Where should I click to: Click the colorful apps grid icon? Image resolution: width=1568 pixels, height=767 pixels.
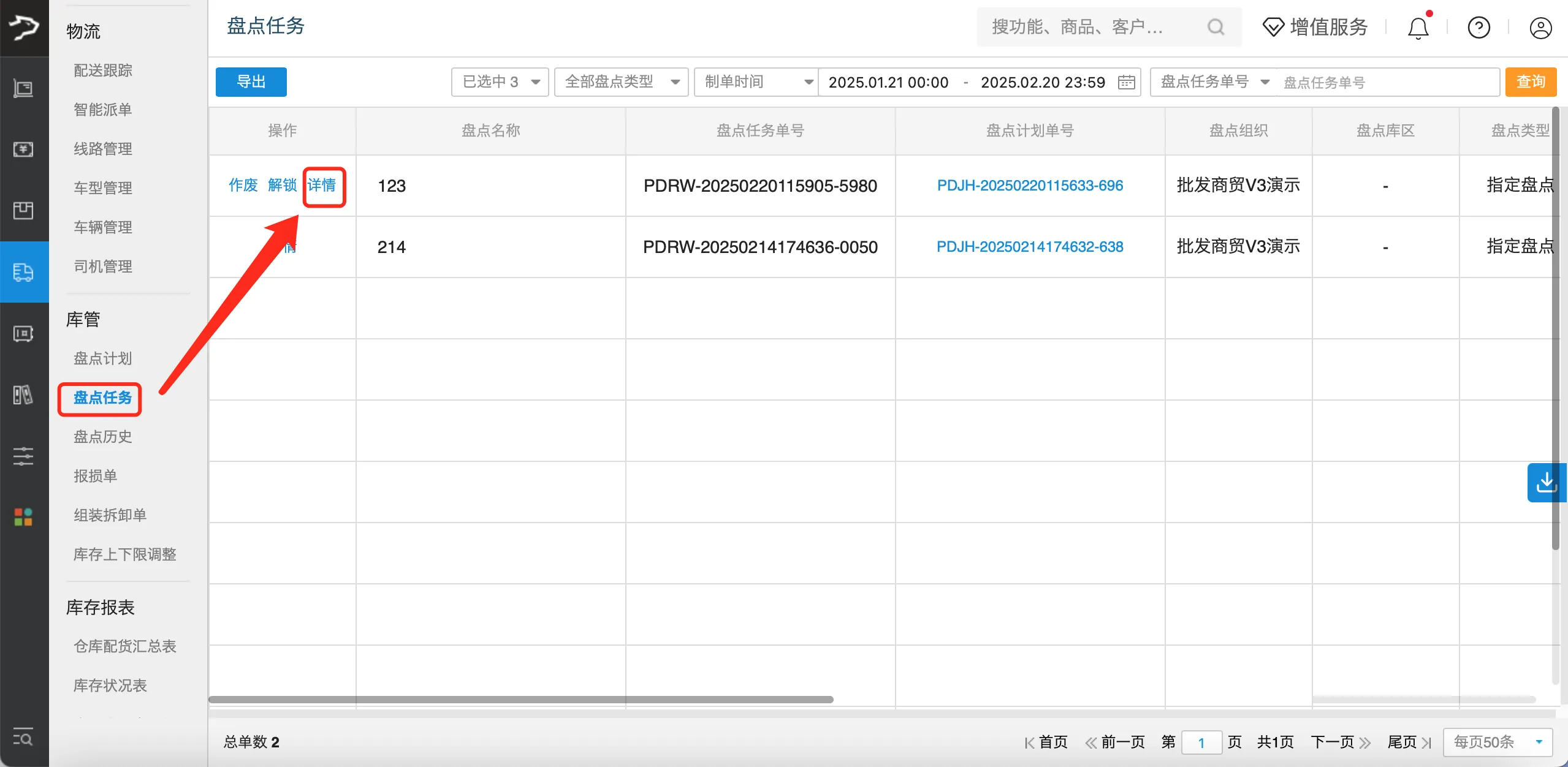tap(24, 516)
